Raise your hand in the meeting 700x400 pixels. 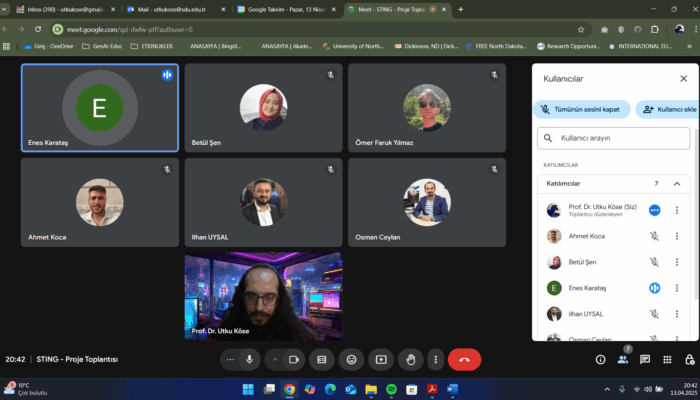pos(409,359)
